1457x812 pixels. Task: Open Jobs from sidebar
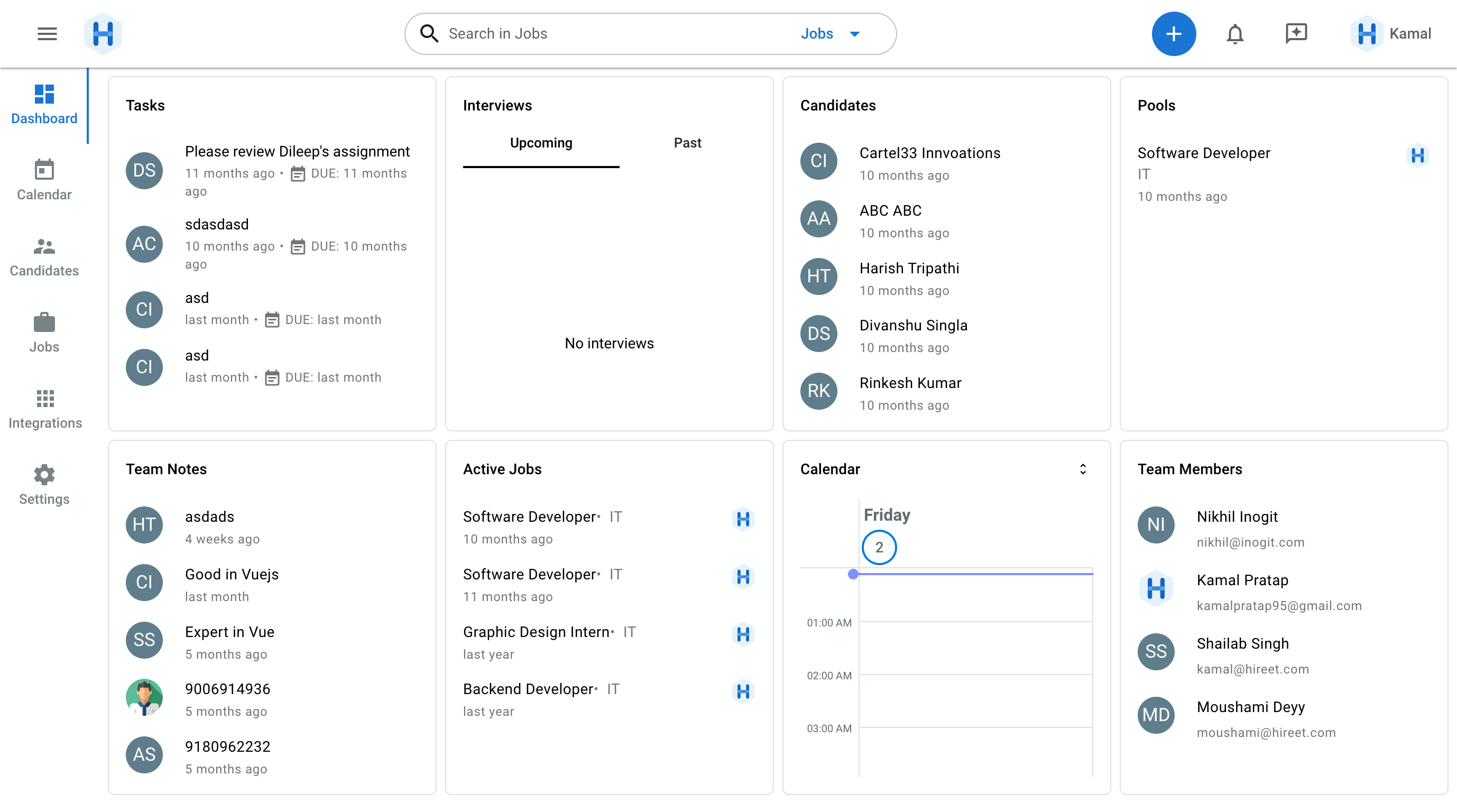(x=44, y=334)
